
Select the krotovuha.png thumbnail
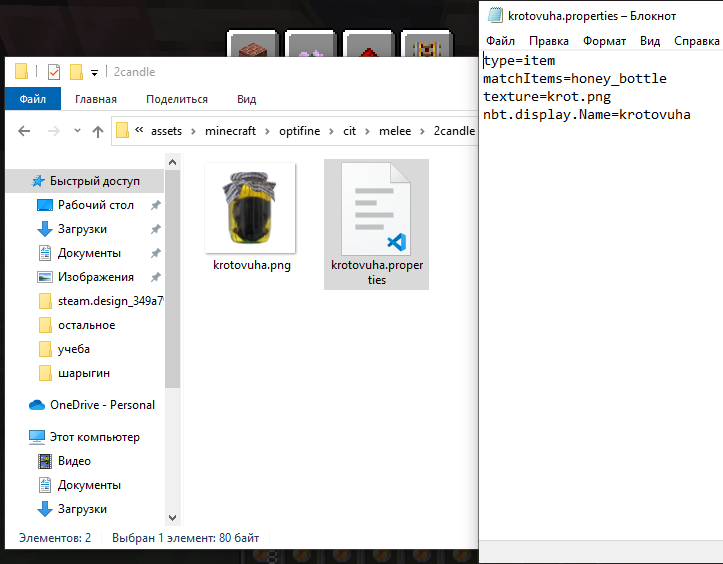pyautogui.click(x=250, y=208)
